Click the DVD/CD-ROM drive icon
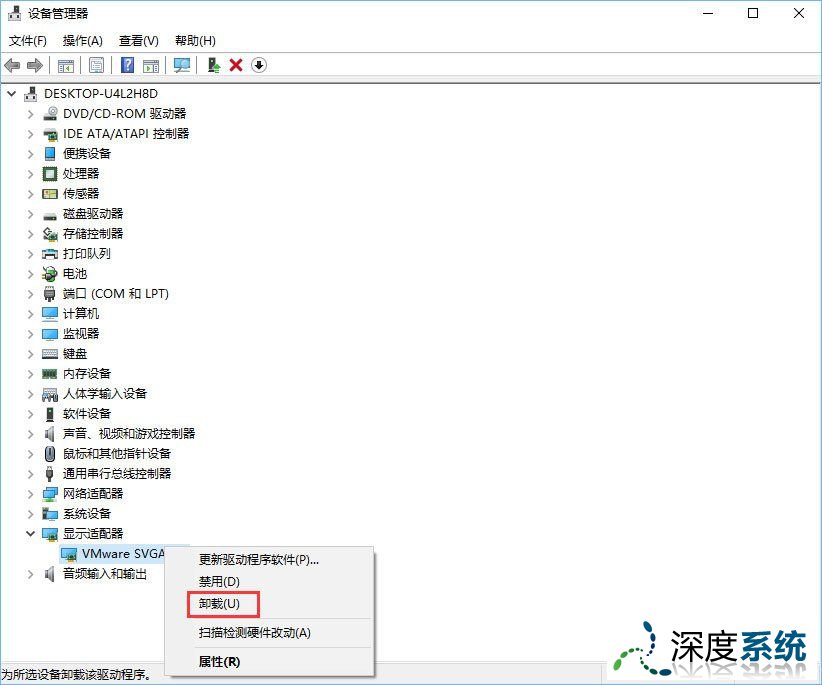 [50, 114]
